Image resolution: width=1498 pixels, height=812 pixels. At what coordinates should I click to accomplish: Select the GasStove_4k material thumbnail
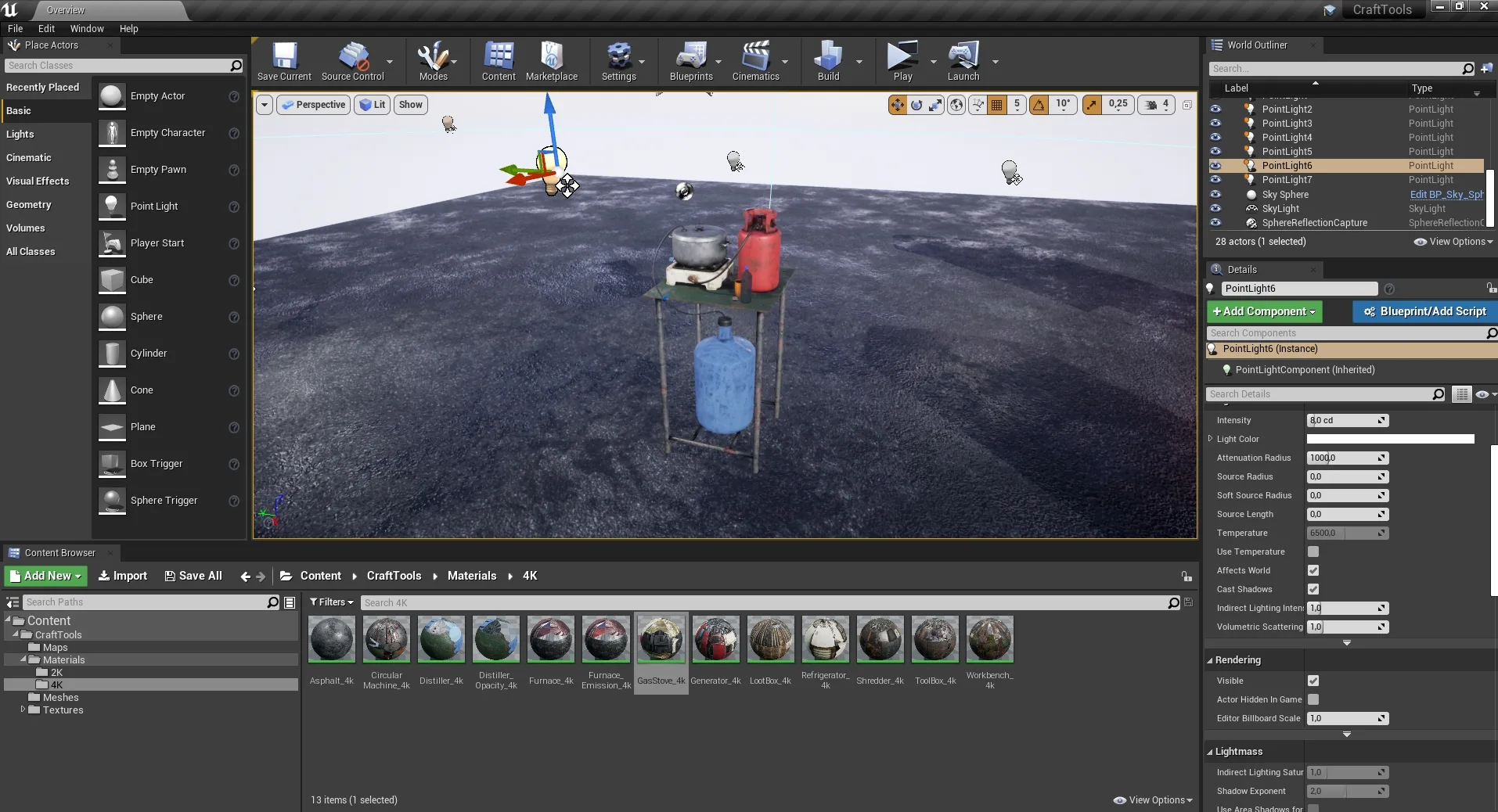tap(661, 640)
